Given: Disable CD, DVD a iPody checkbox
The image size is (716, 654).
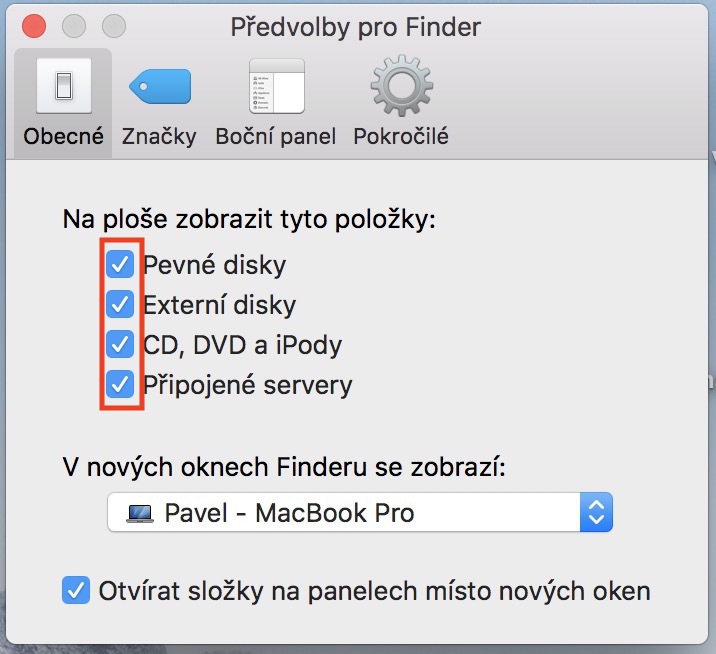Looking at the screenshot, I should coord(121,345).
